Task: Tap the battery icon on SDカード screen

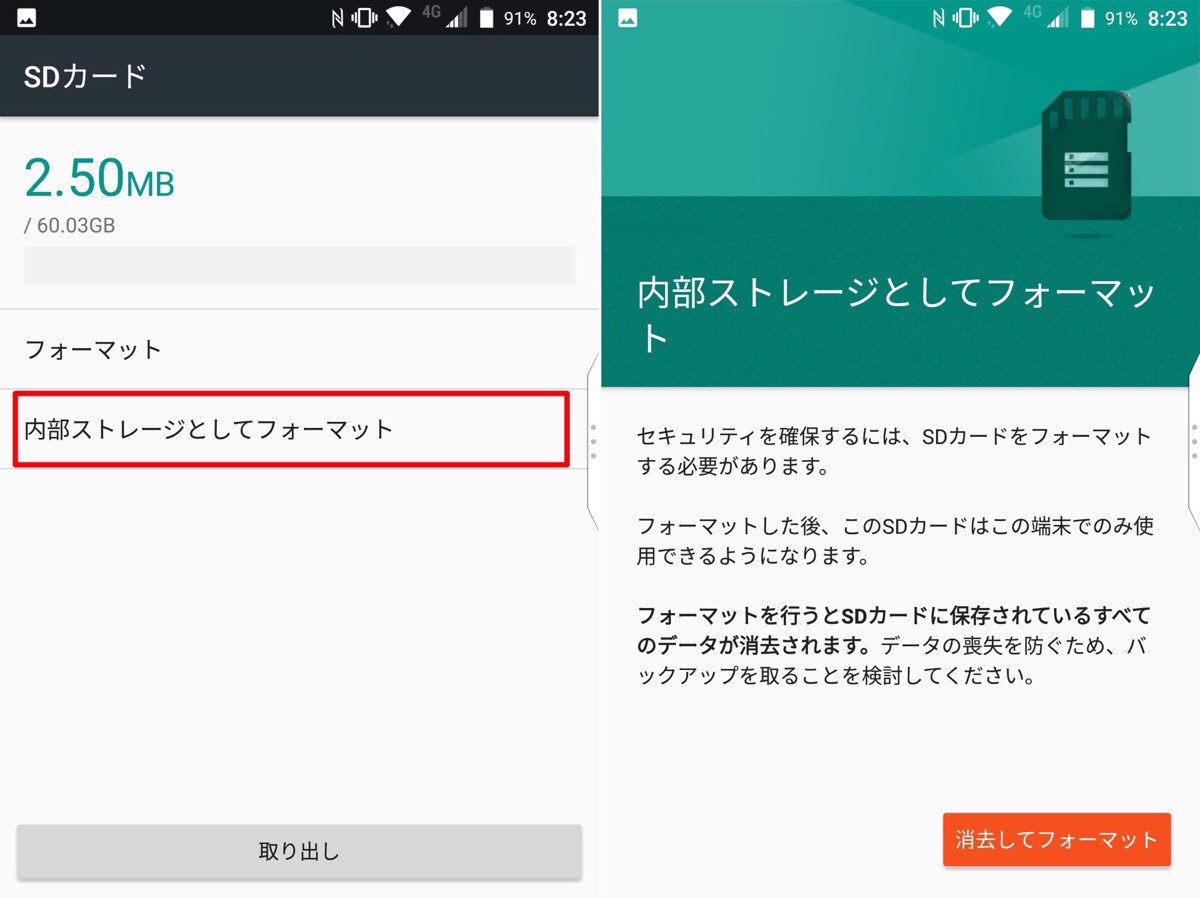Action: click(486, 18)
